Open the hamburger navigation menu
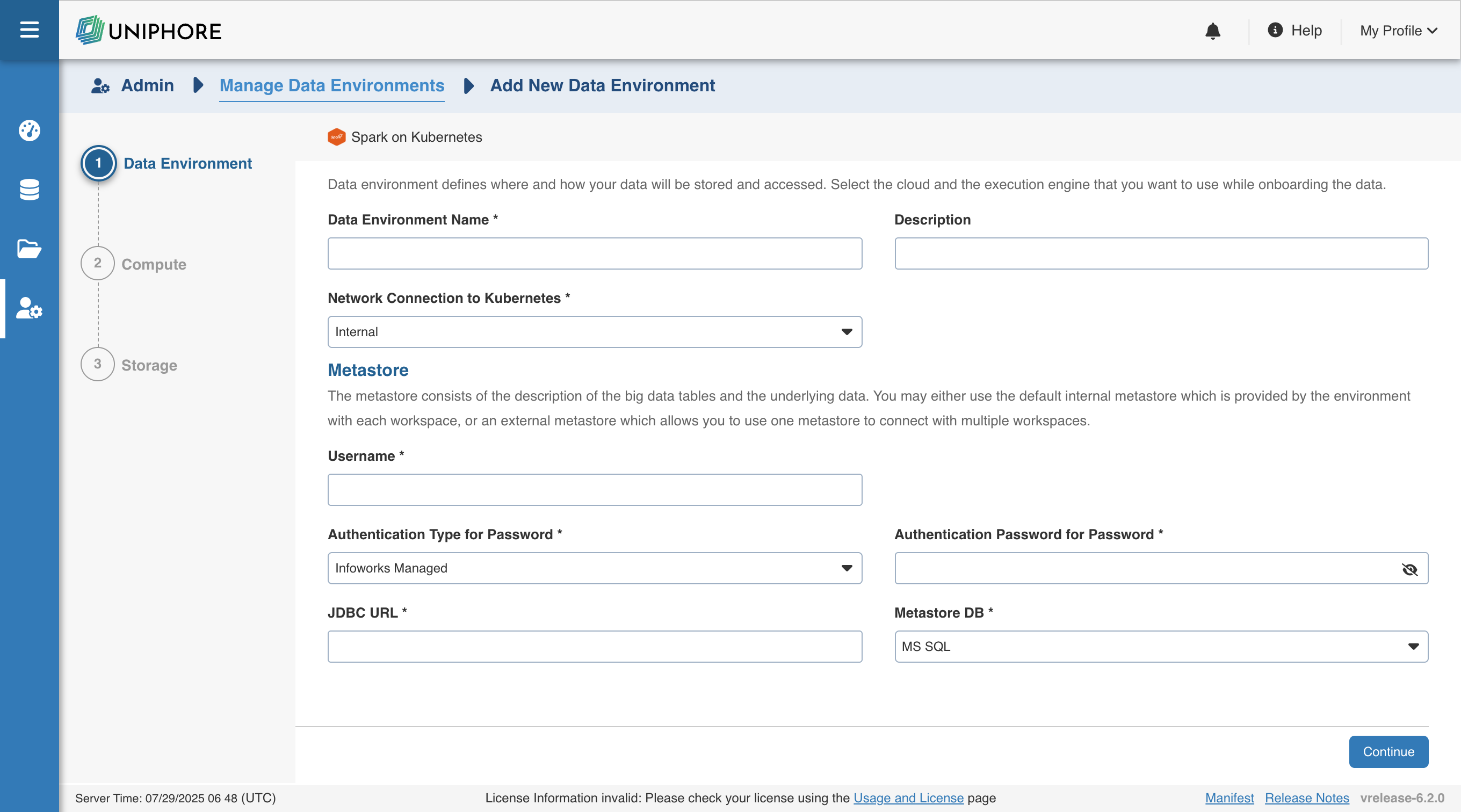The image size is (1461, 812). click(29, 30)
